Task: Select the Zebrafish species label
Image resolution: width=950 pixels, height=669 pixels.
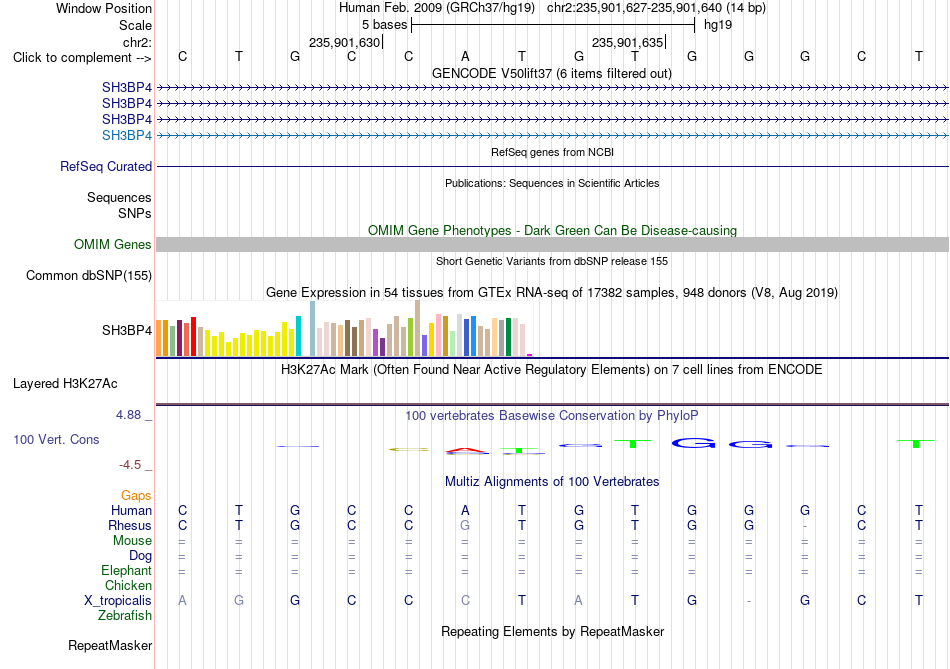Action: (125, 615)
